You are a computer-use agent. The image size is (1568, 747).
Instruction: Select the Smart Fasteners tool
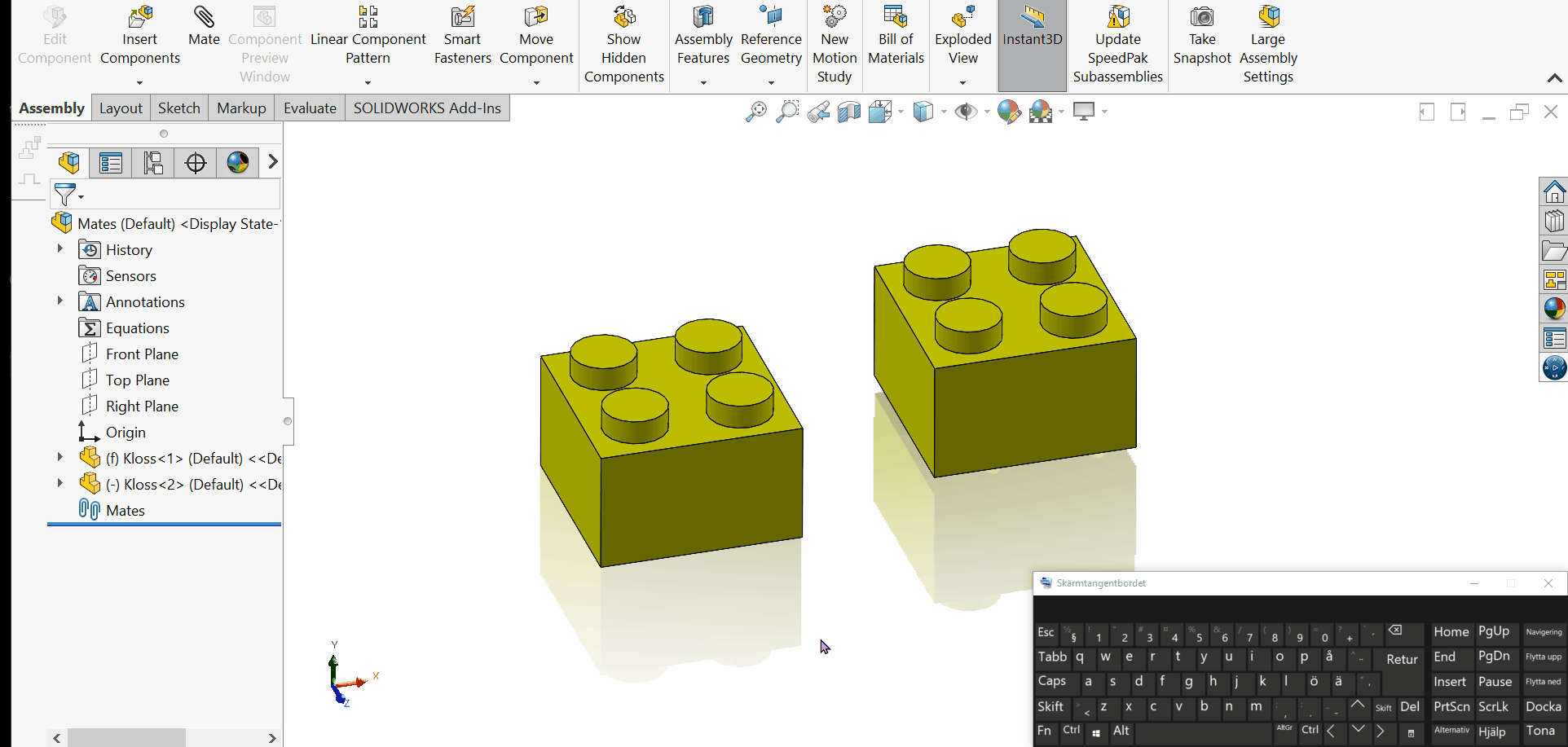(462, 36)
